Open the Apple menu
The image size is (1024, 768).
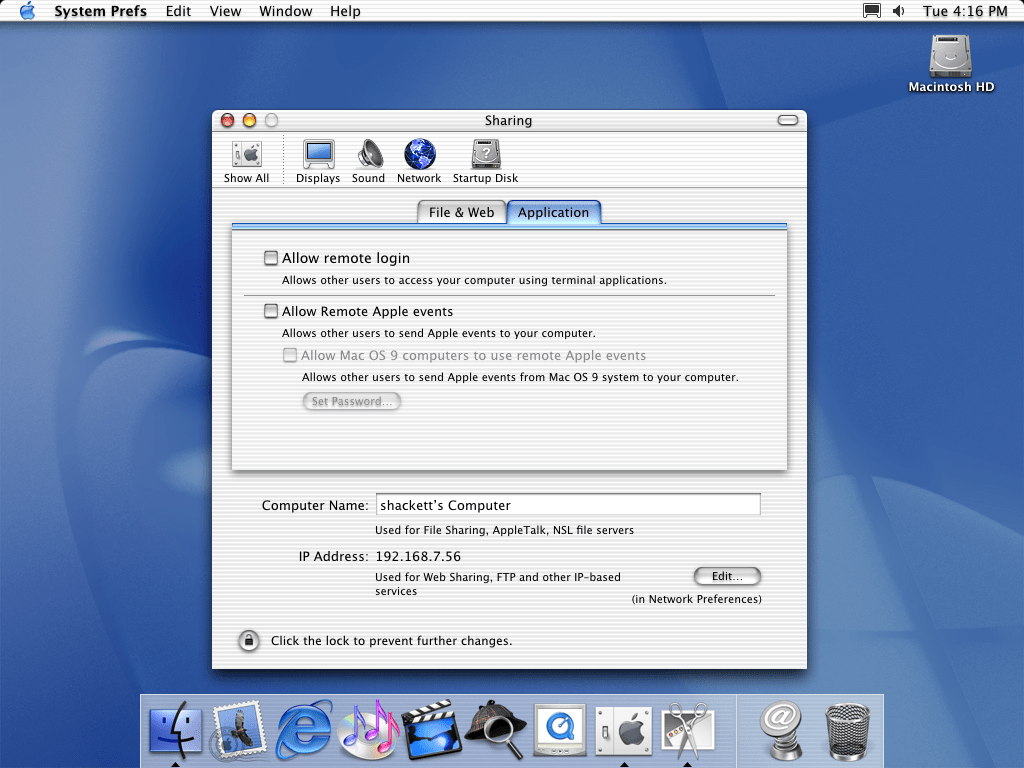coord(27,11)
